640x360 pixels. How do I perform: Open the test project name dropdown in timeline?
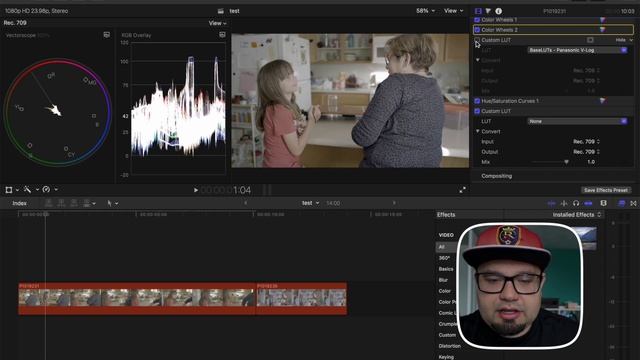[310, 203]
